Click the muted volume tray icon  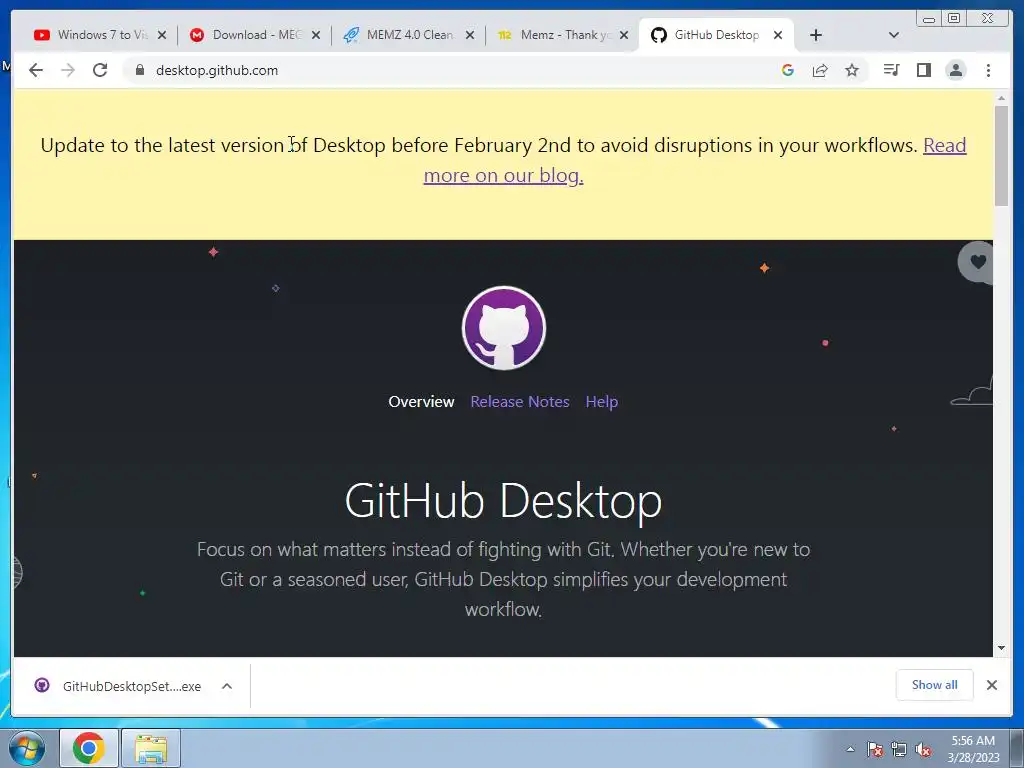[x=923, y=750]
